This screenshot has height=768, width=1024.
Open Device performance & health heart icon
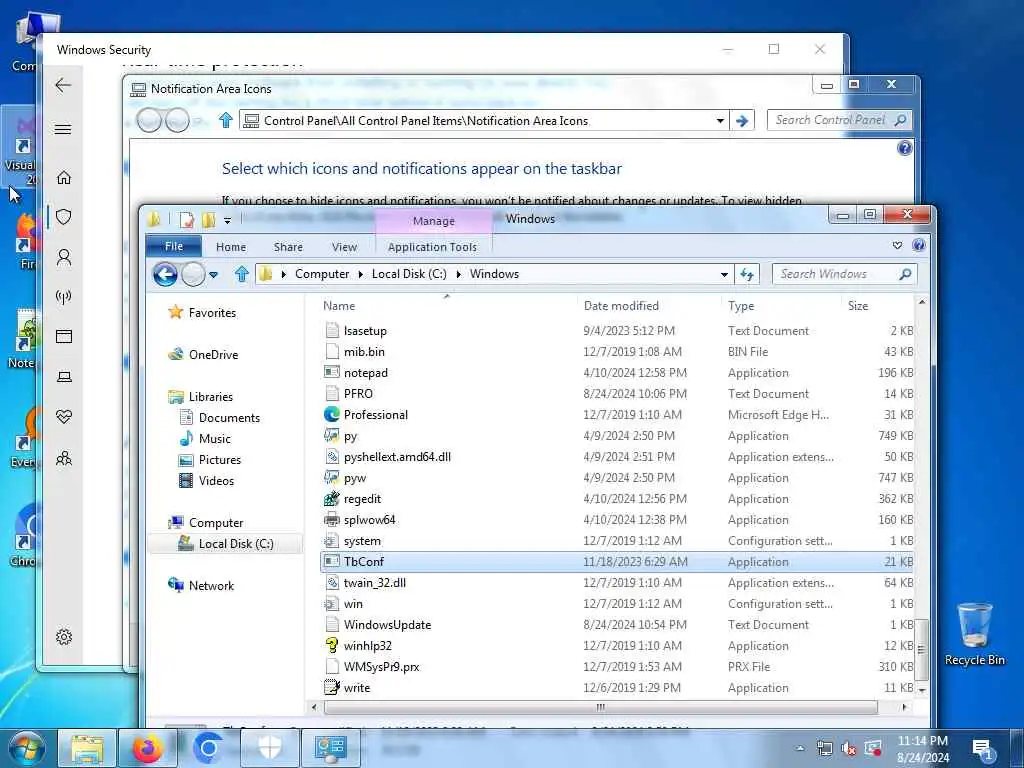(x=64, y=417)
